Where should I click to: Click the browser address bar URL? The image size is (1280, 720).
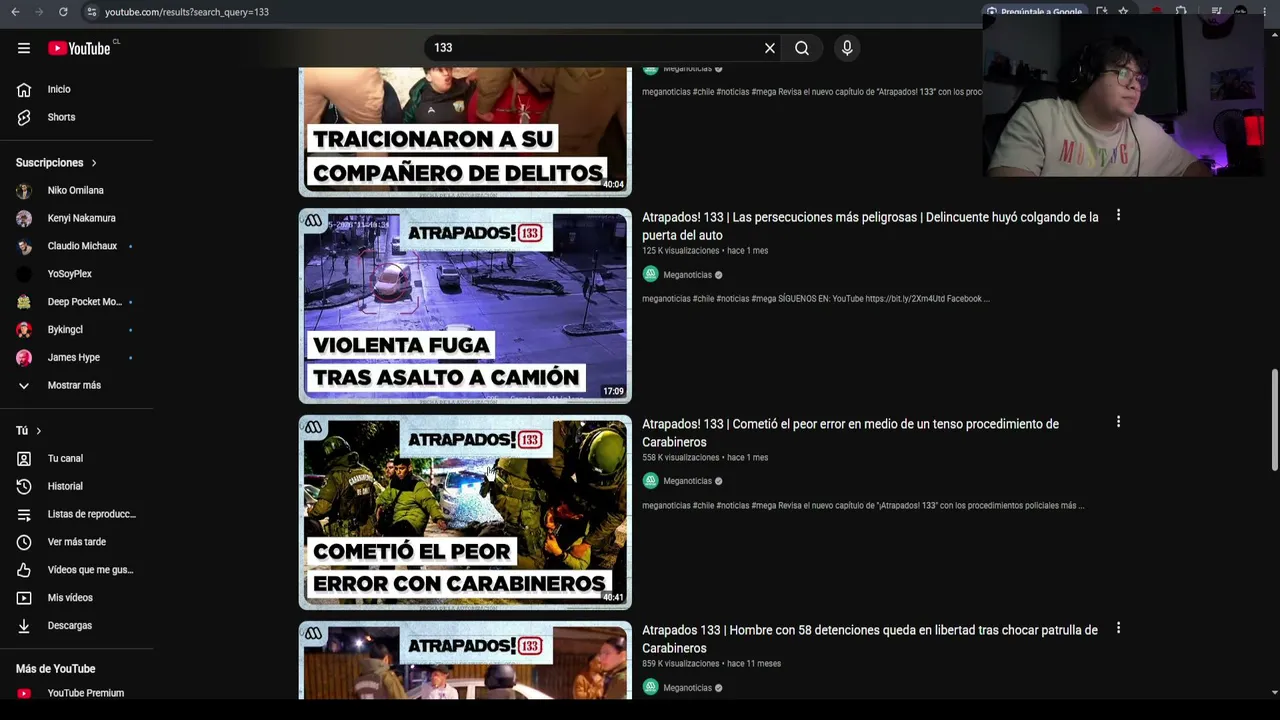[187, 12]
